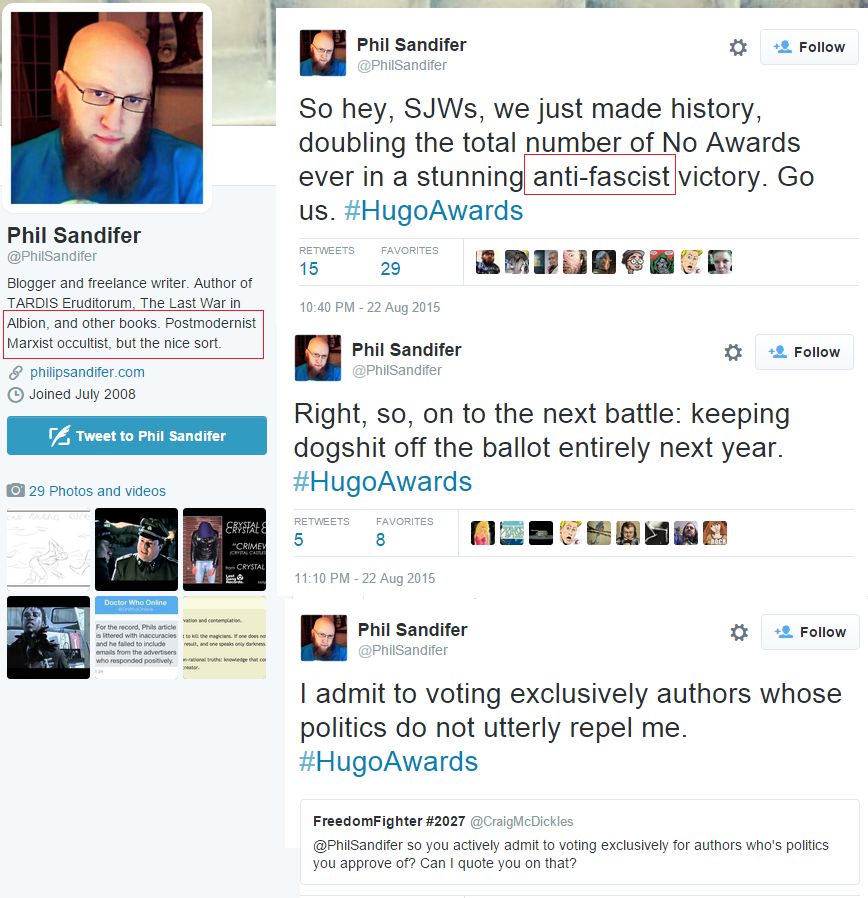Screen dimensions: 868x898
Task: Click Follow button on the third tweet
Action: [810, 632]
